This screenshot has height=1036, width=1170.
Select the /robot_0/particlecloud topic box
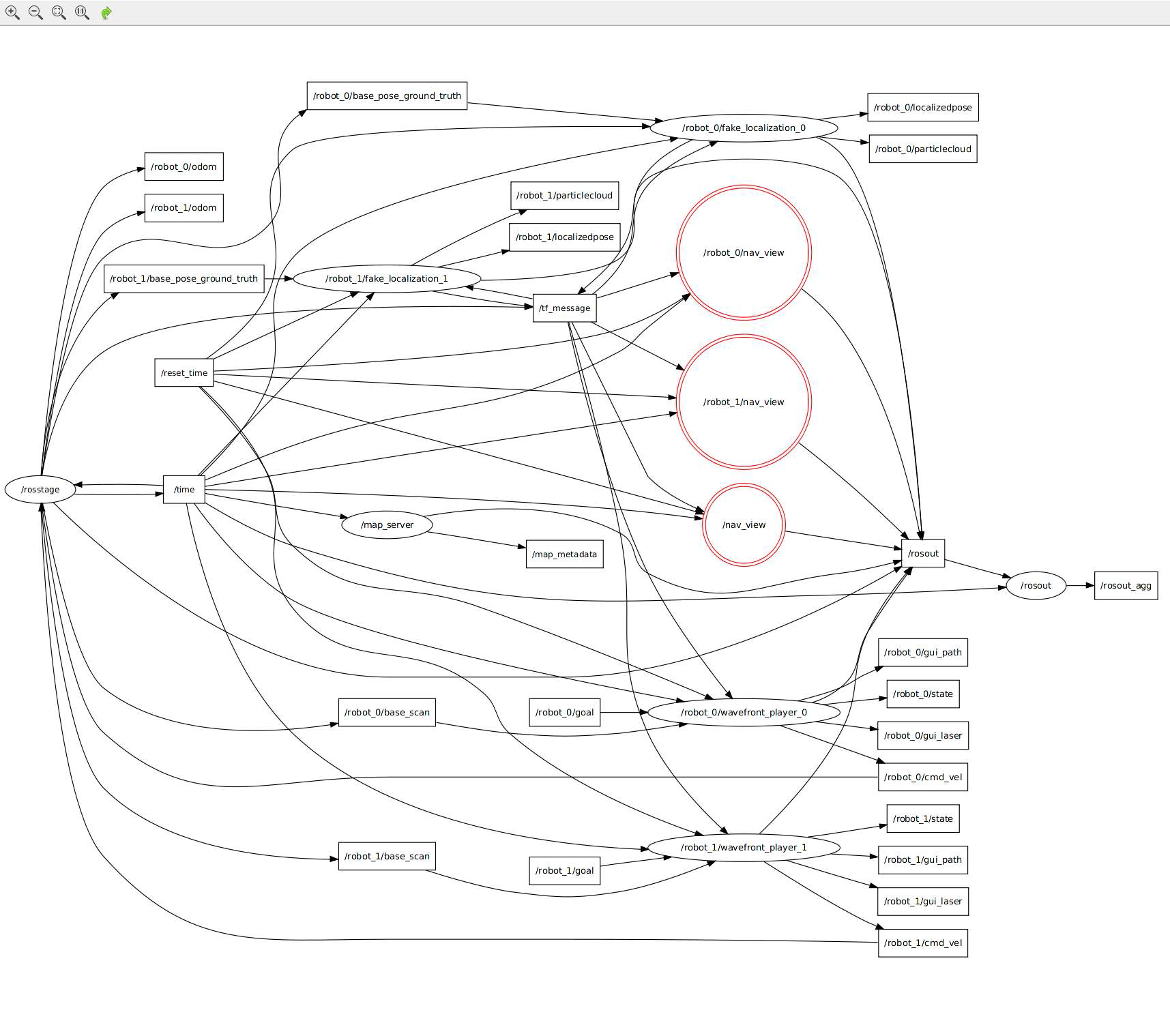923,149
